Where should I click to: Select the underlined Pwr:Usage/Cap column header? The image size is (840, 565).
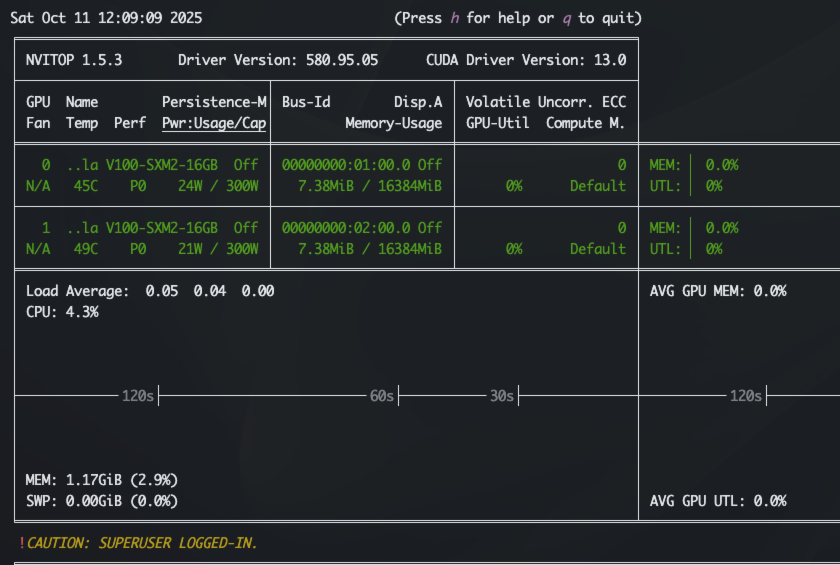pos(214,124)
